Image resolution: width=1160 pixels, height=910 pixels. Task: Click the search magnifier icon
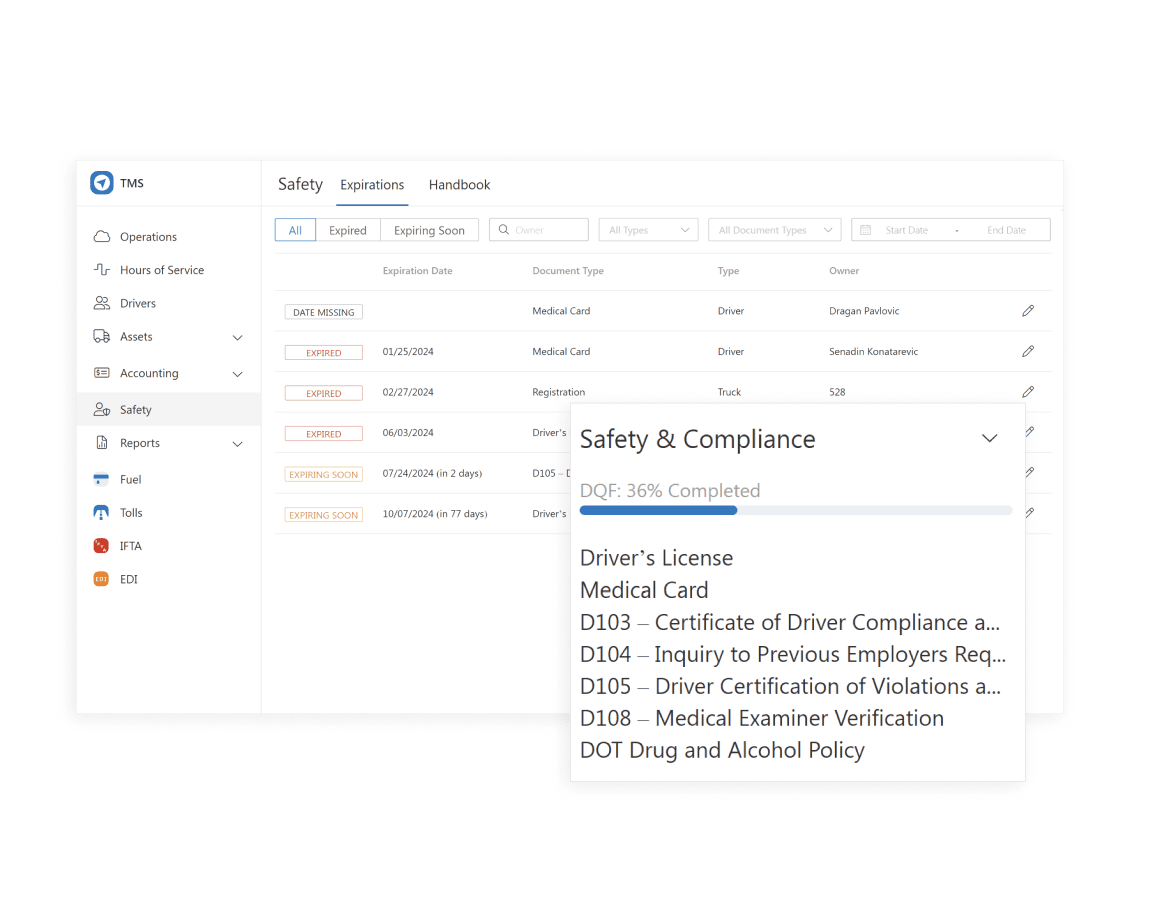click(x=503, y=229)
